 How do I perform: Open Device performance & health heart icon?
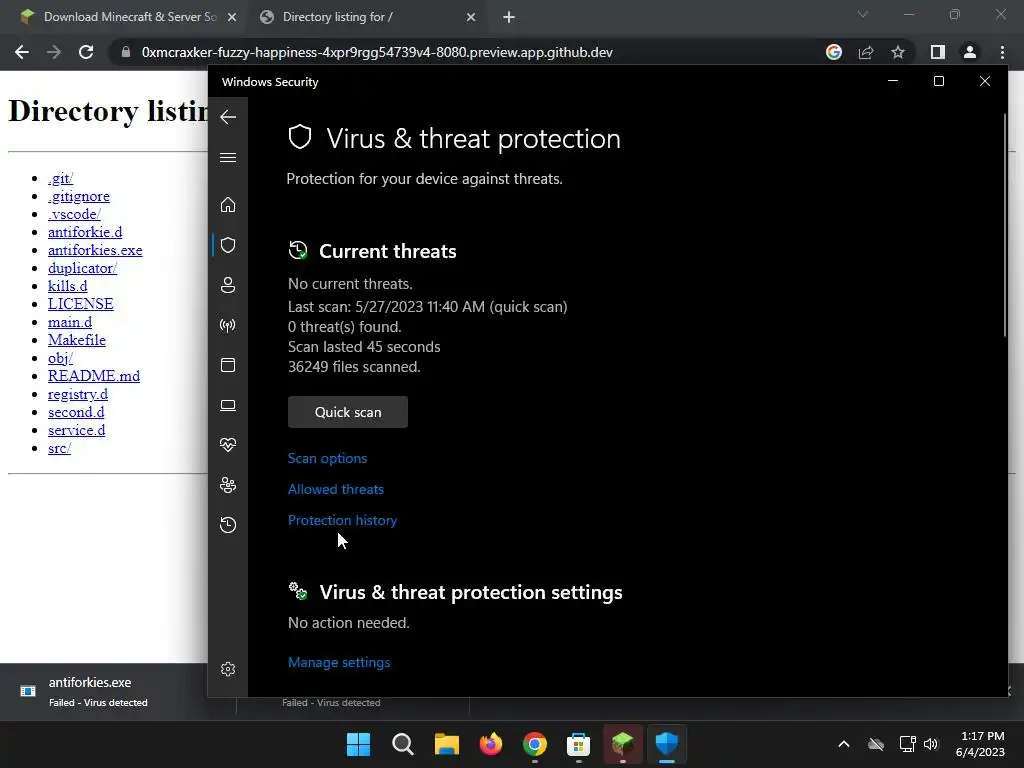point(228,445)
